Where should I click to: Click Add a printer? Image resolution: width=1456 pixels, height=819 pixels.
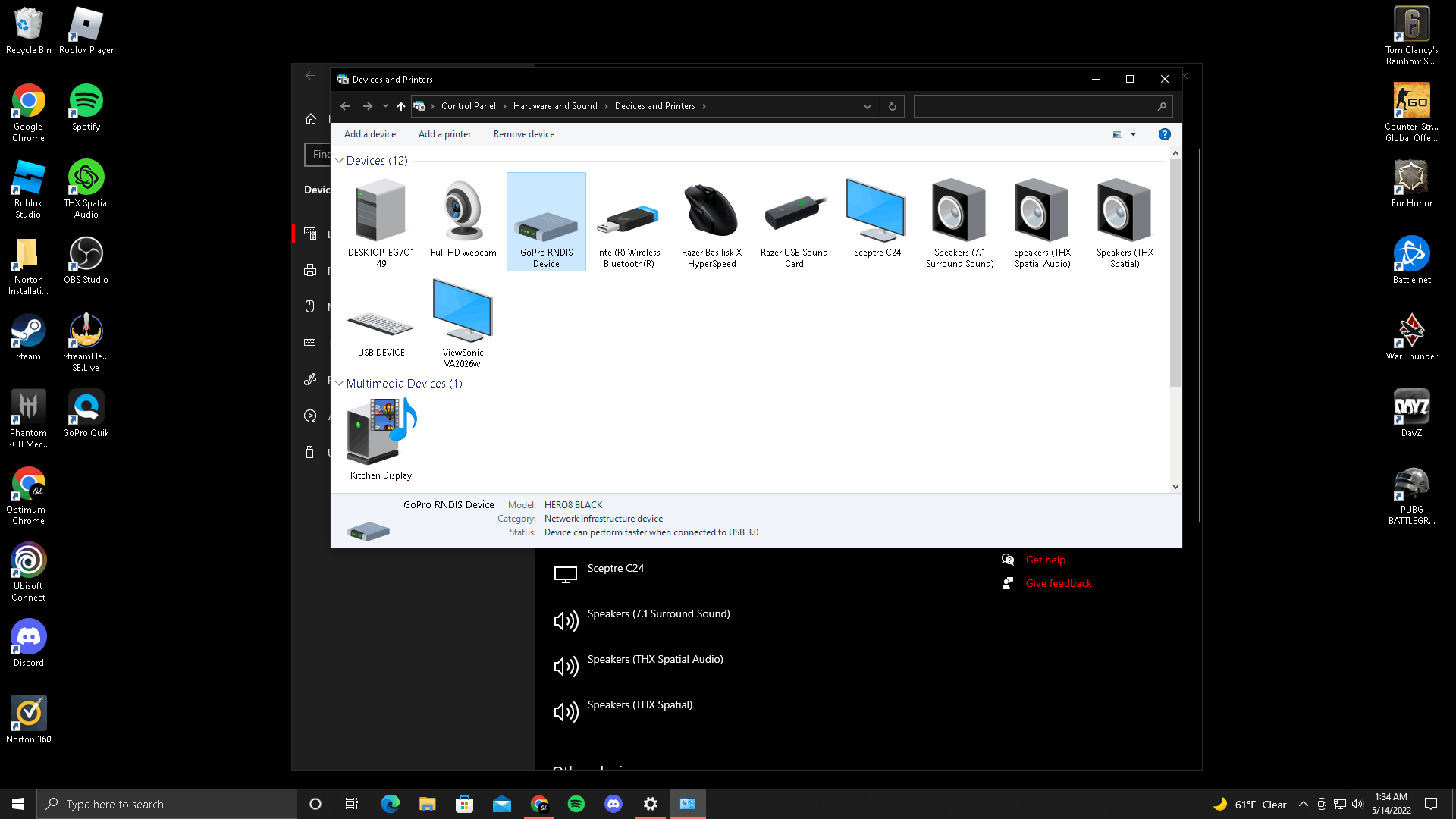tap(444, 133)
